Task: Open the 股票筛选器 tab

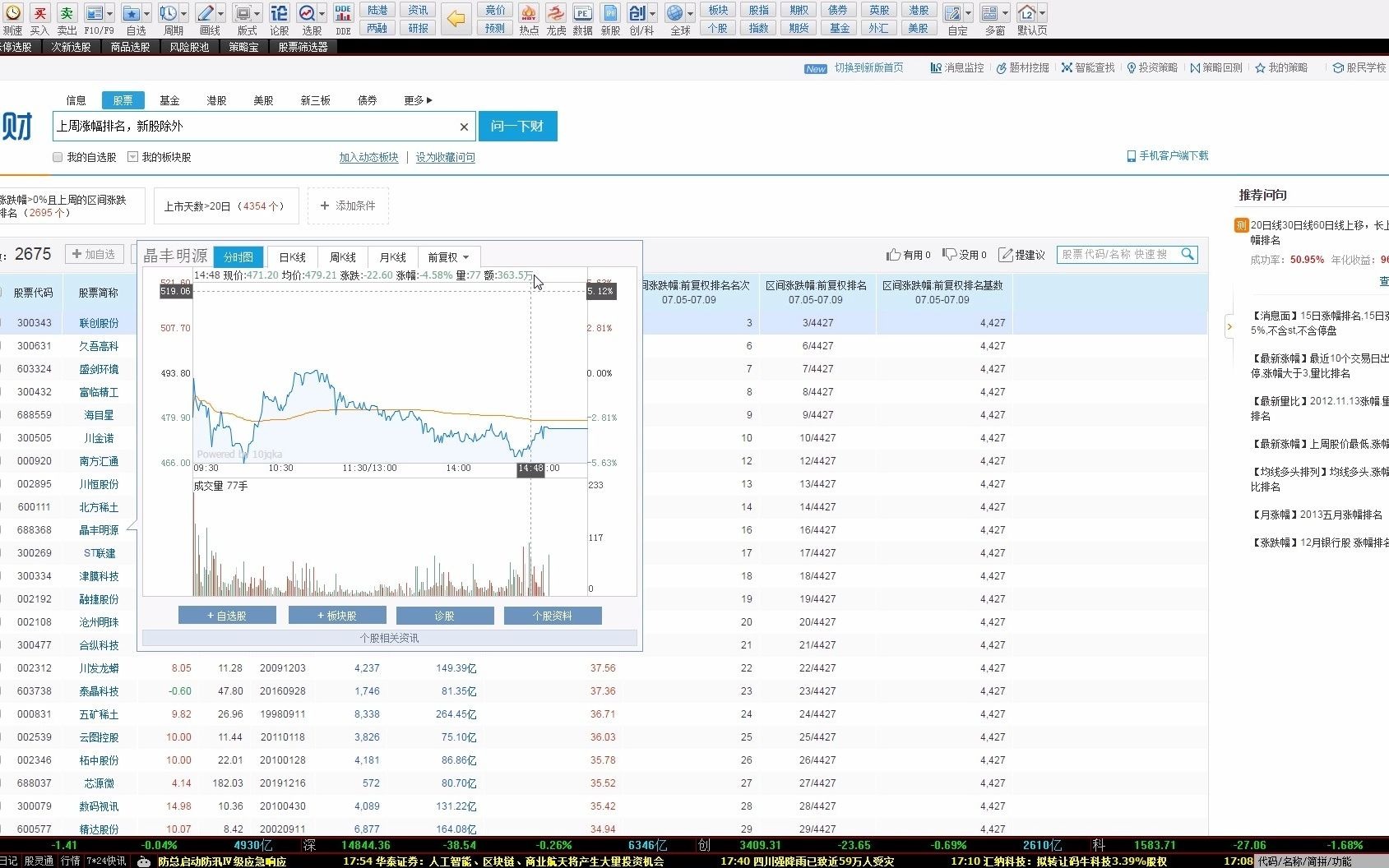Action: point(303,47)
